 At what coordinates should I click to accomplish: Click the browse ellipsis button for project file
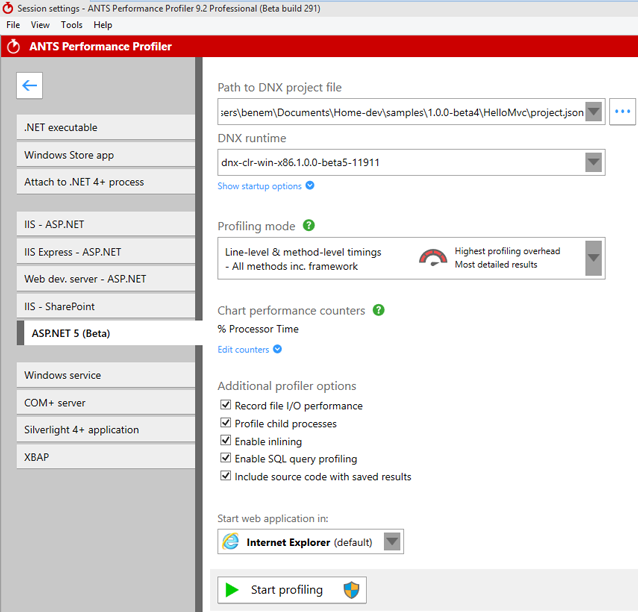click(x=622, y=111)
